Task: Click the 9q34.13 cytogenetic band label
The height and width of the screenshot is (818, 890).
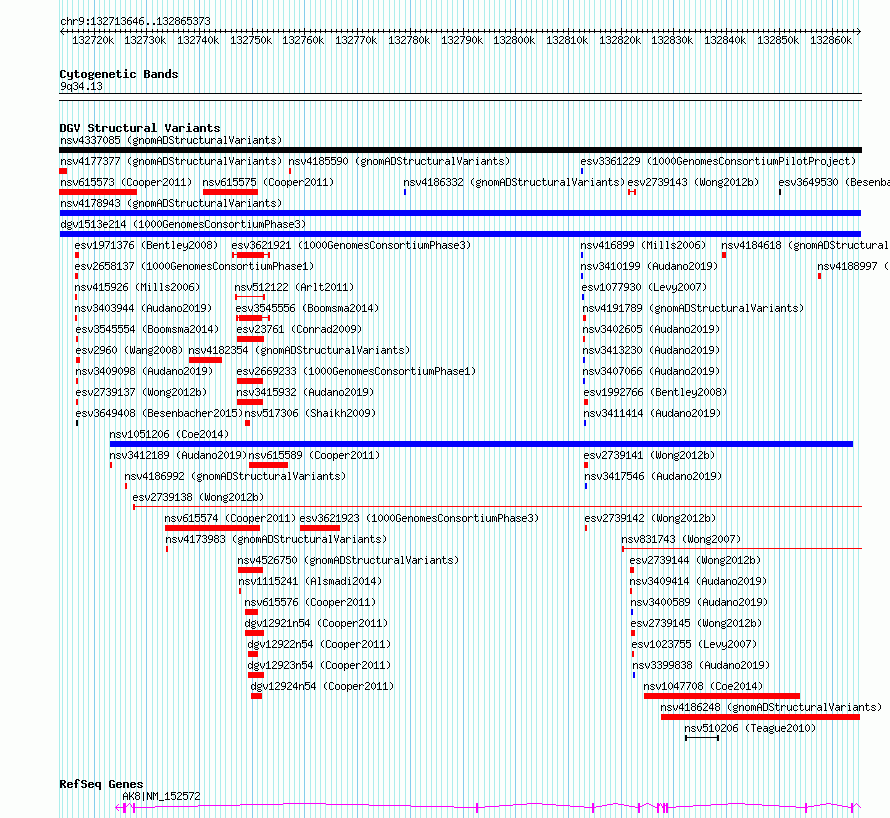Action: click(81, 86)
